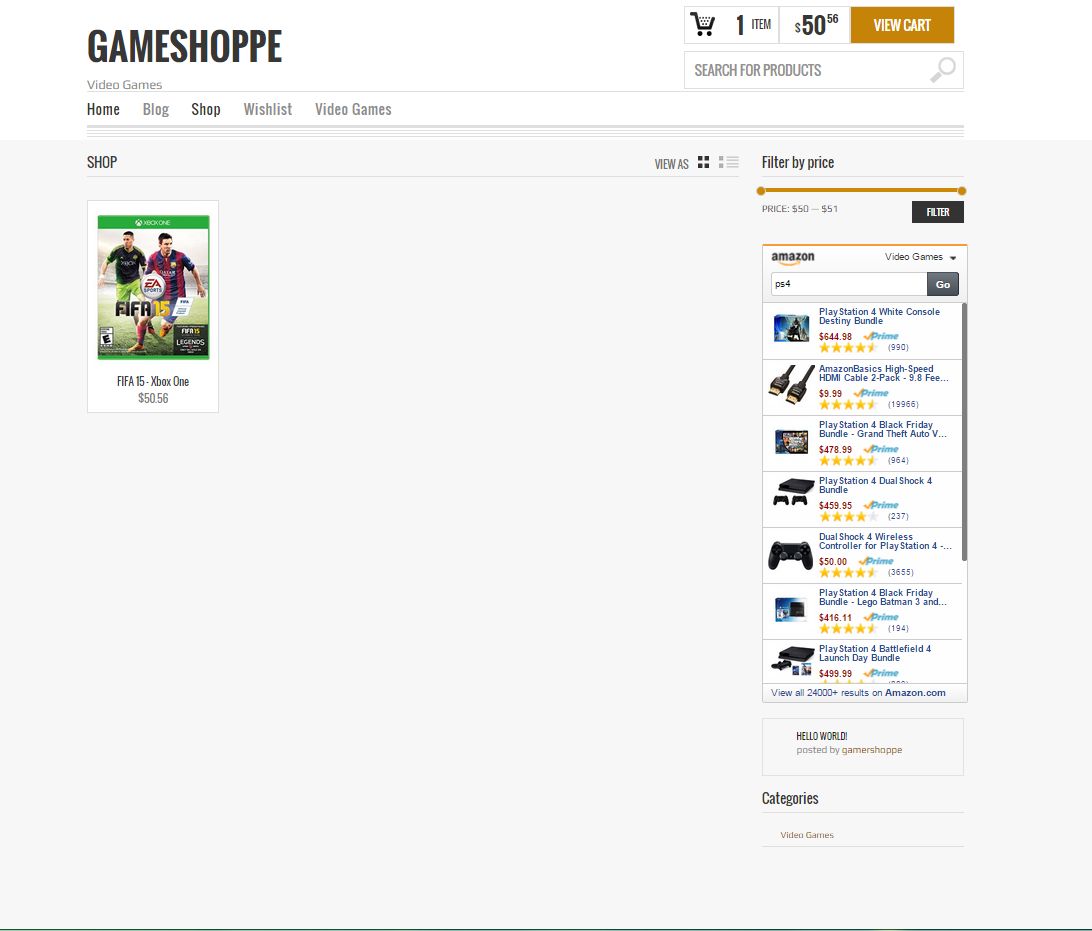This screenshot has width=1092, height=931.
Task: Click the shopping cart icon
Action: coord(703,25)
